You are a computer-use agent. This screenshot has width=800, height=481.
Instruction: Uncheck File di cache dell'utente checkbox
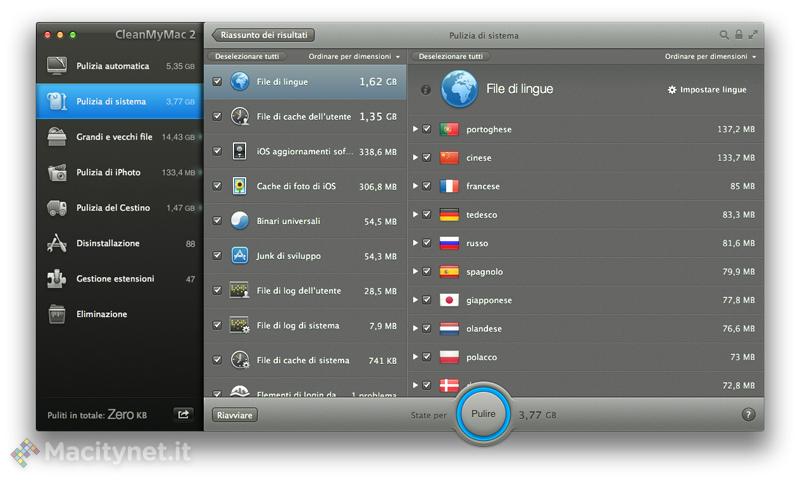(217, 116)
